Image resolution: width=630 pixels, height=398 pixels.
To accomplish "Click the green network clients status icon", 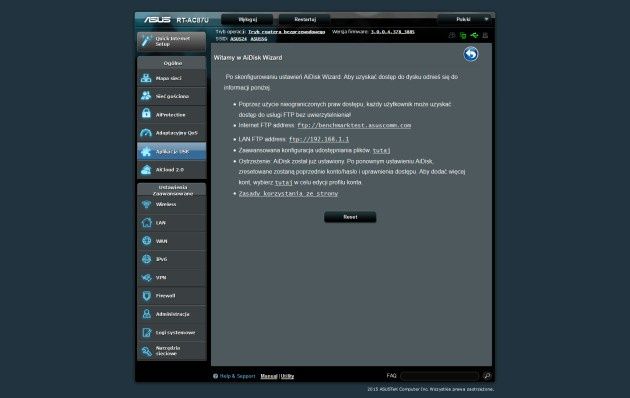I will pyautogui.click(x=463, y=35).
